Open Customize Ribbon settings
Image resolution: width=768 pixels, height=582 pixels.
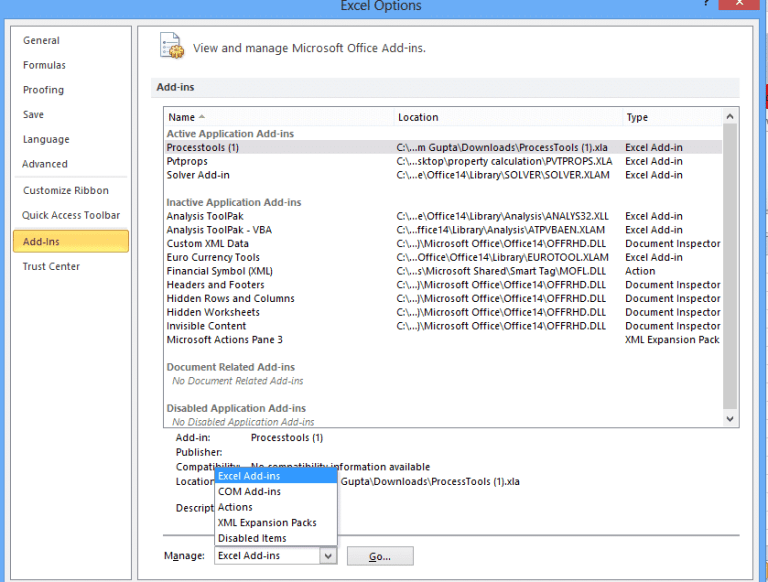click(x=66, y=191)
